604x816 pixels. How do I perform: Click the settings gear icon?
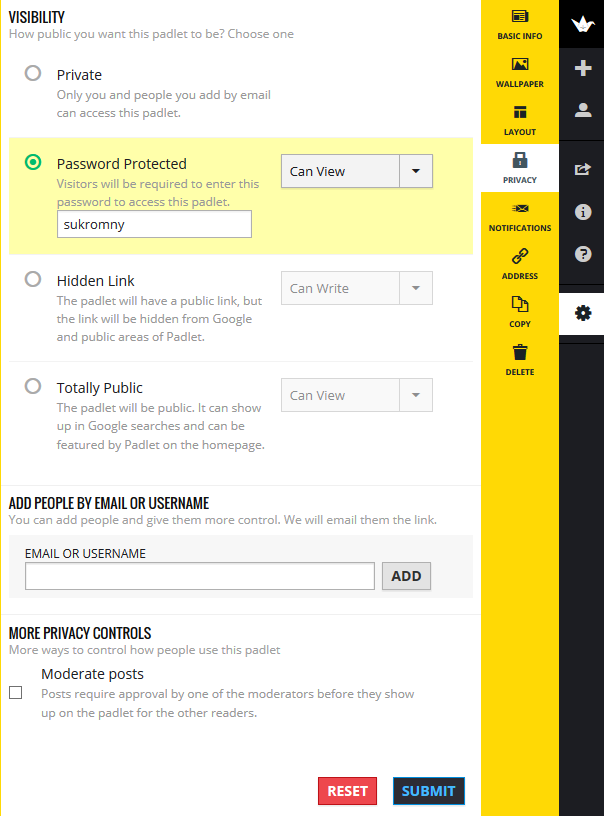pyautogui.click(x=583, y=313)
